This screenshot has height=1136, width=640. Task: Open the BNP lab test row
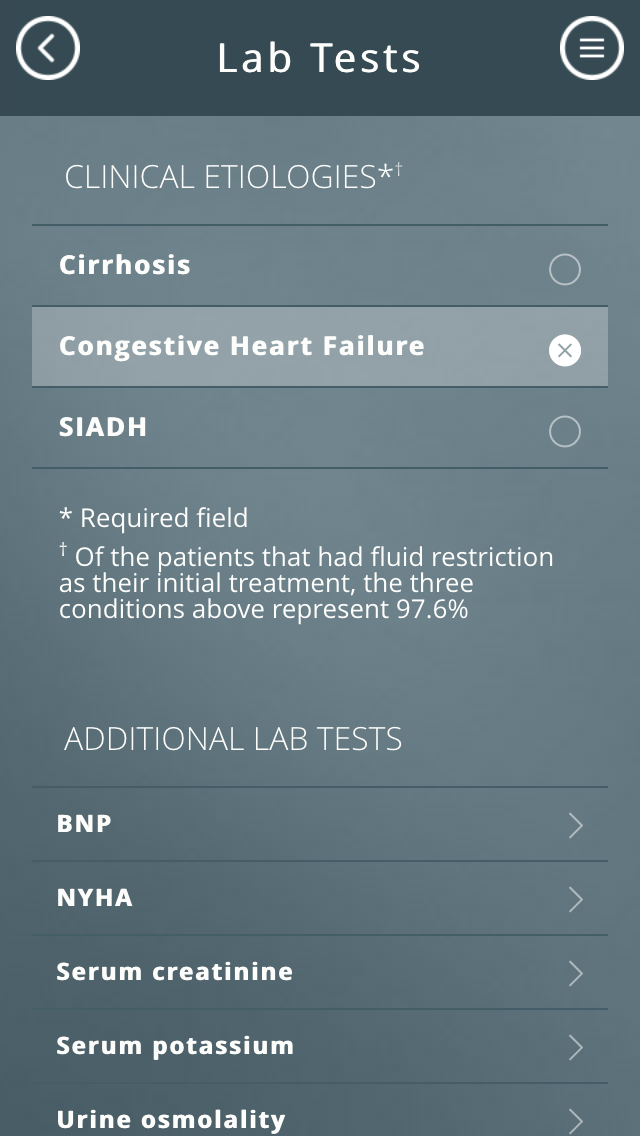[320, 824]
